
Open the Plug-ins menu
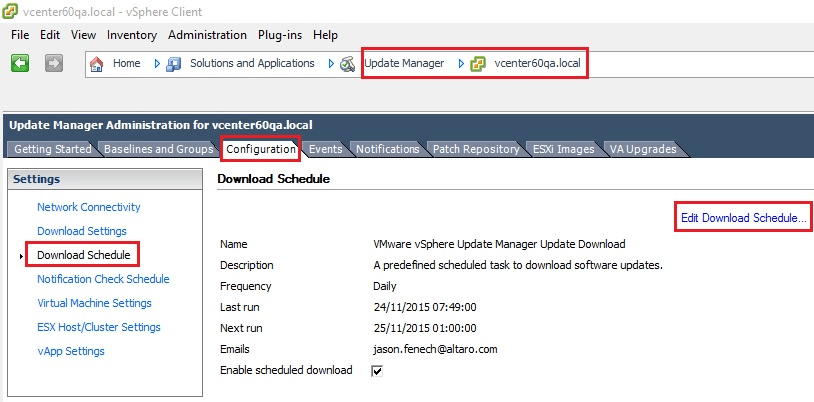[280, 35]
